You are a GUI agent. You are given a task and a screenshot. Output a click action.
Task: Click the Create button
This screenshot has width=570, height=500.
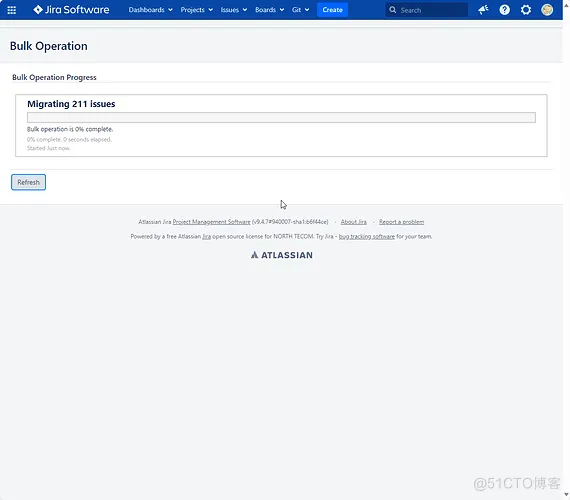(x=332, y=10)
